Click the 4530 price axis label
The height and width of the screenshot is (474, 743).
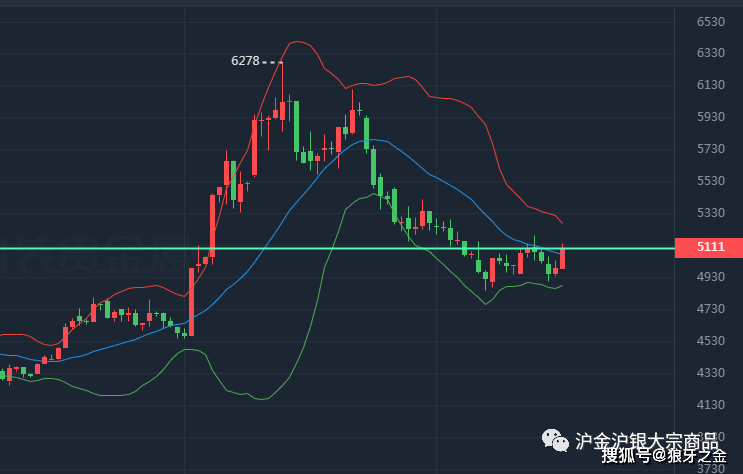tap(711, 341)
